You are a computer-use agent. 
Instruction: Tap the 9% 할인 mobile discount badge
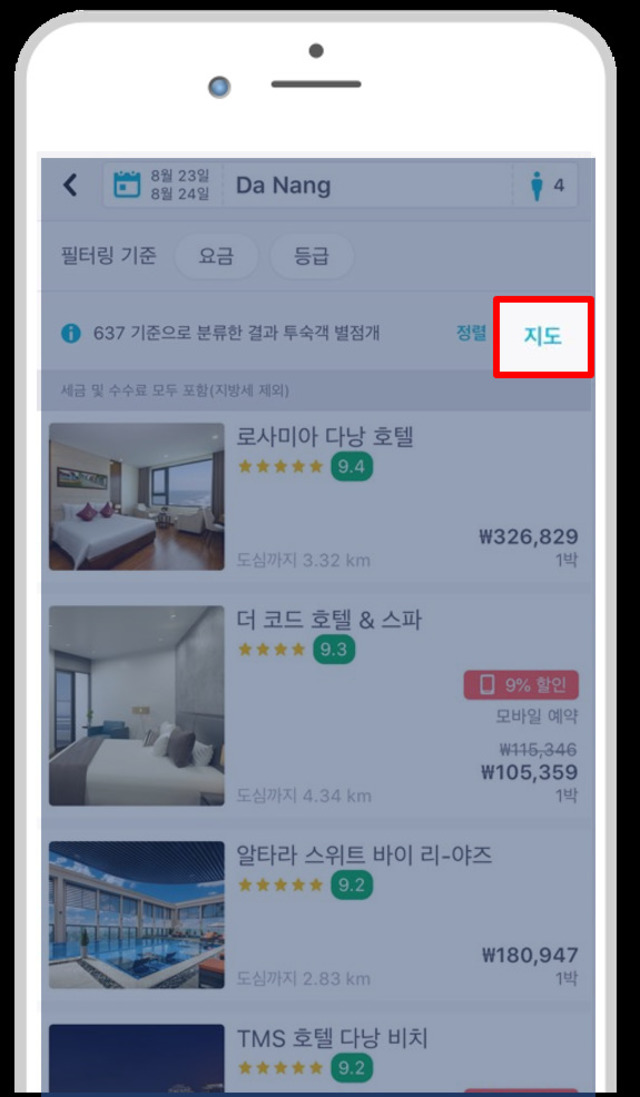point(521,685)
